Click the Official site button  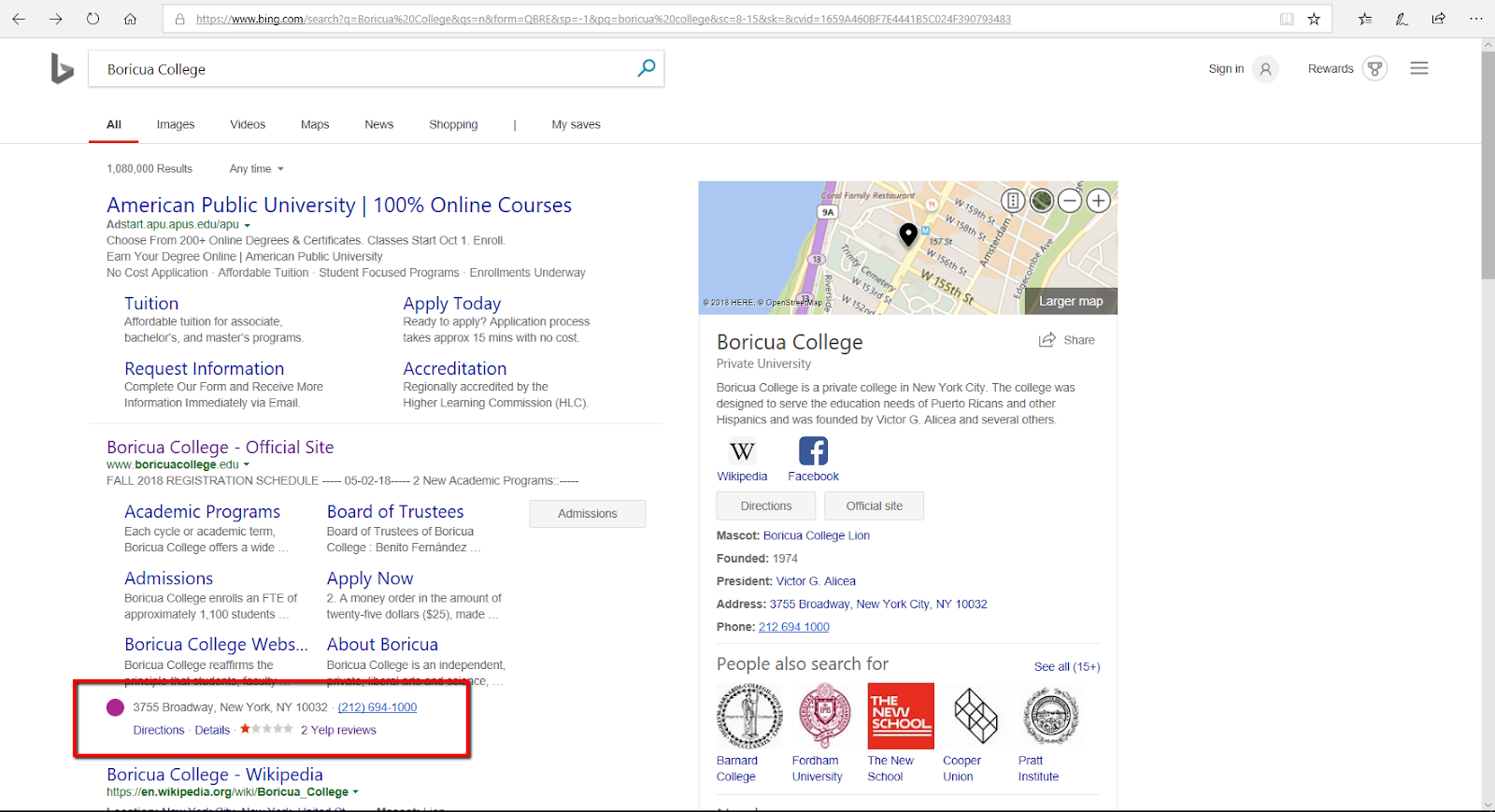875,506
